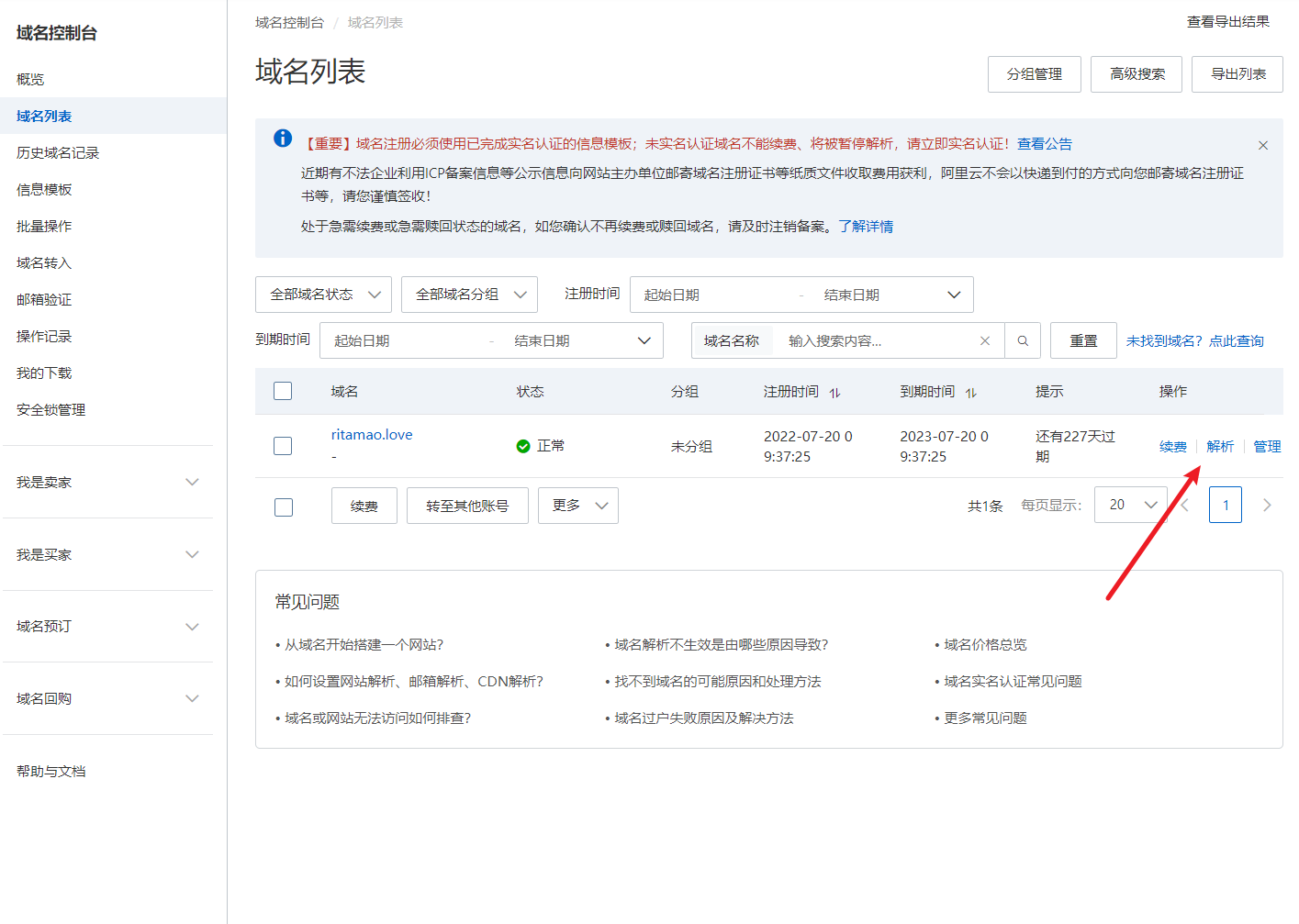
Task: Open FAQ 域名解析不生效是由哪些原因导致
Action: pyautogui.click(x=722, y=645)
